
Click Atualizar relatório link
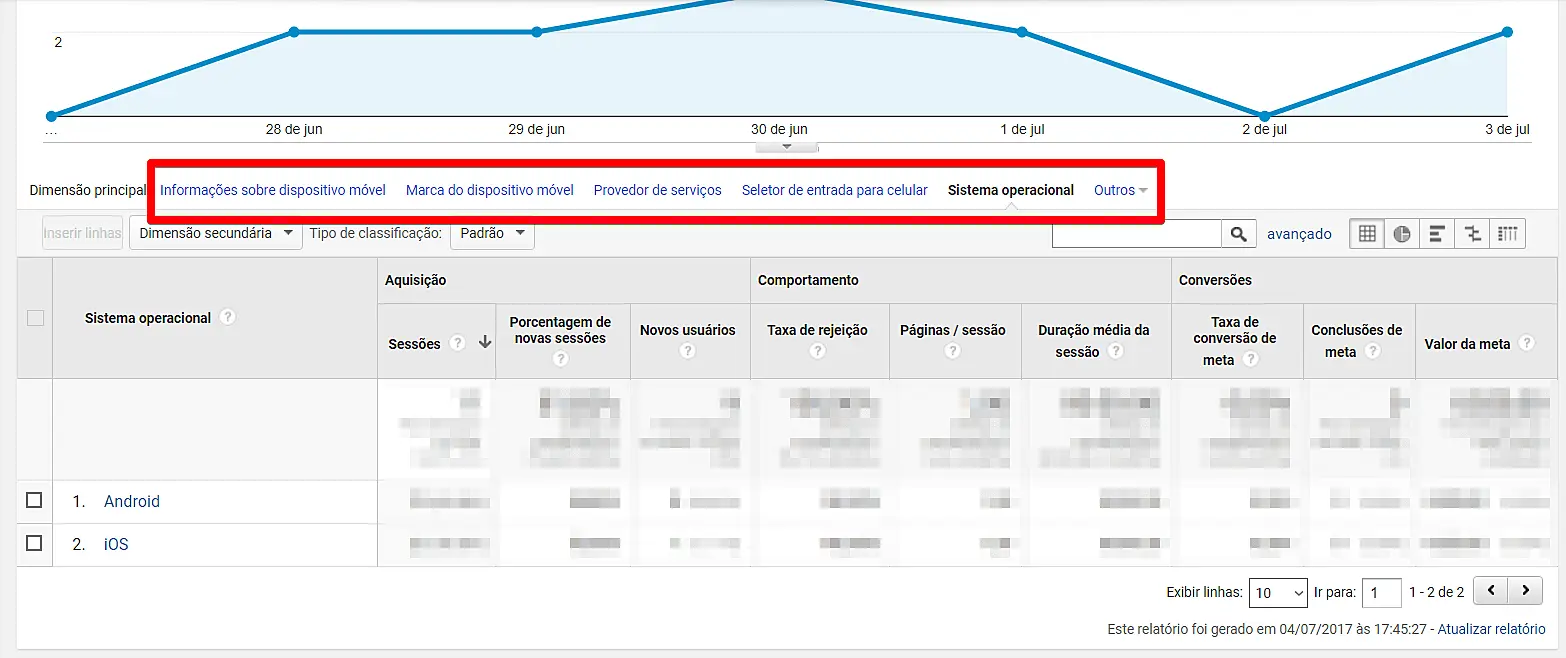(x=1491, y=629)
